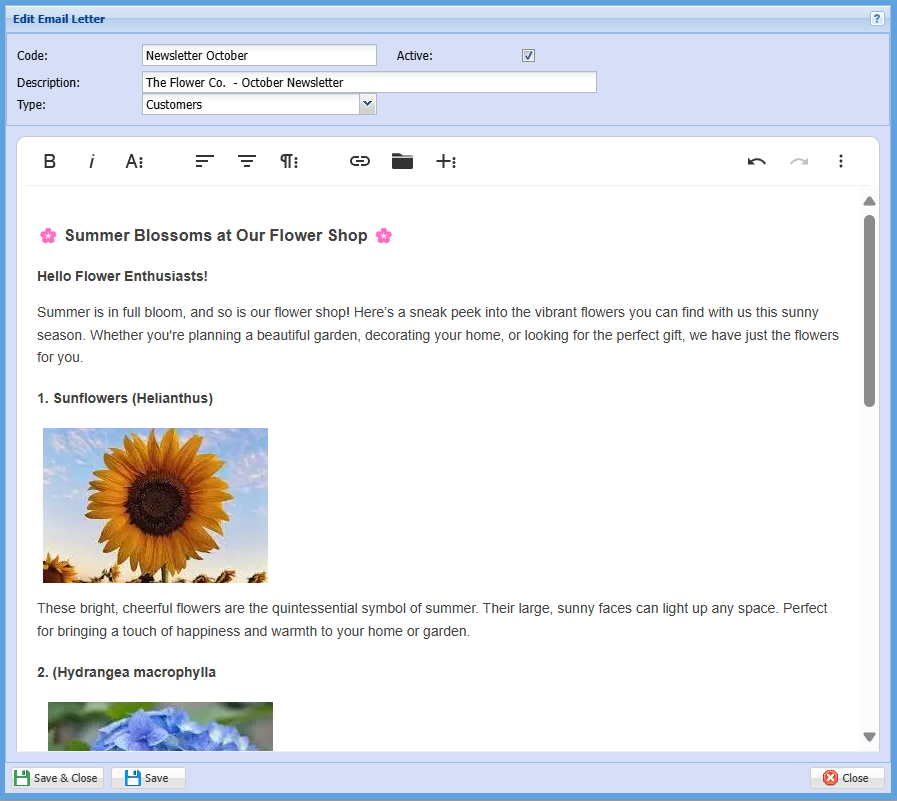Click inside the Code input field
Screen dimensions: 897x801
pos(259,56)
